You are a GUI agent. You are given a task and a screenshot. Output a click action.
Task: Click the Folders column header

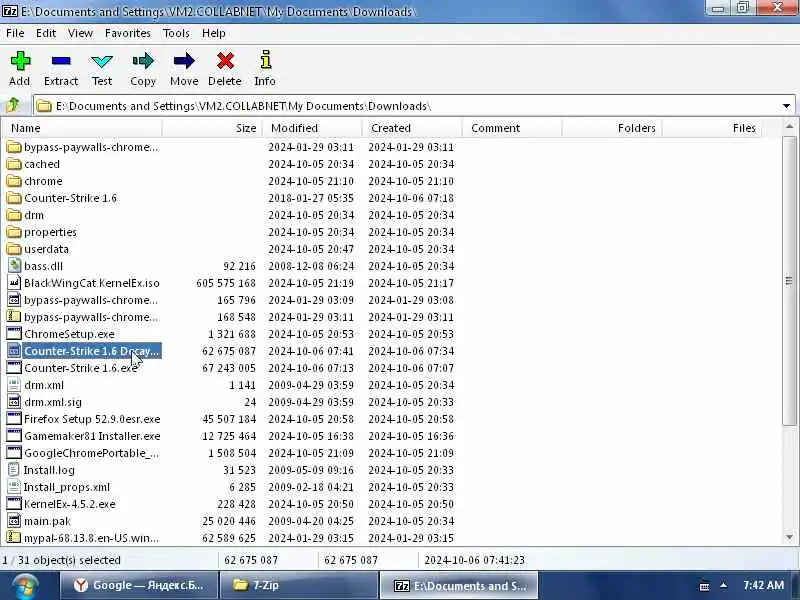click(x=612, y=128)
